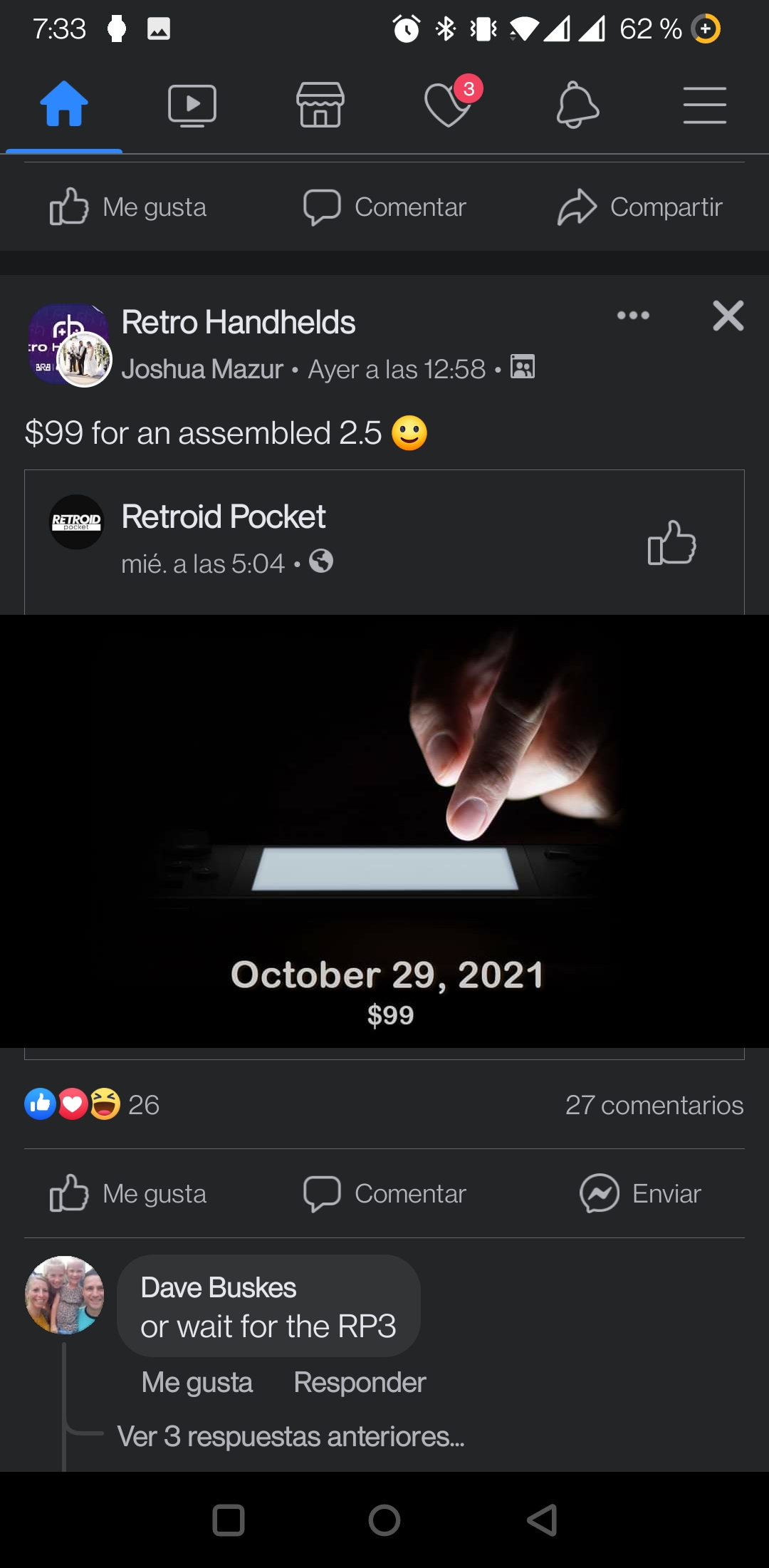Image resolution: width=769 pixels, height=1568 pixels.
Task: Open the Facebook Home tab
Action: pos(64,104)
